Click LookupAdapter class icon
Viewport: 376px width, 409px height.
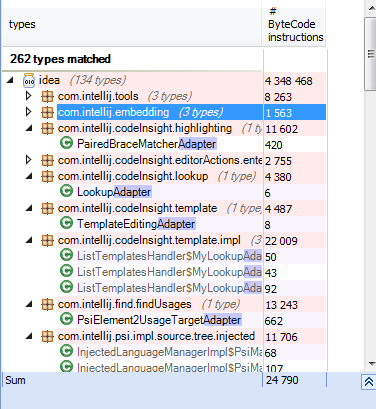tap(66, 191)
